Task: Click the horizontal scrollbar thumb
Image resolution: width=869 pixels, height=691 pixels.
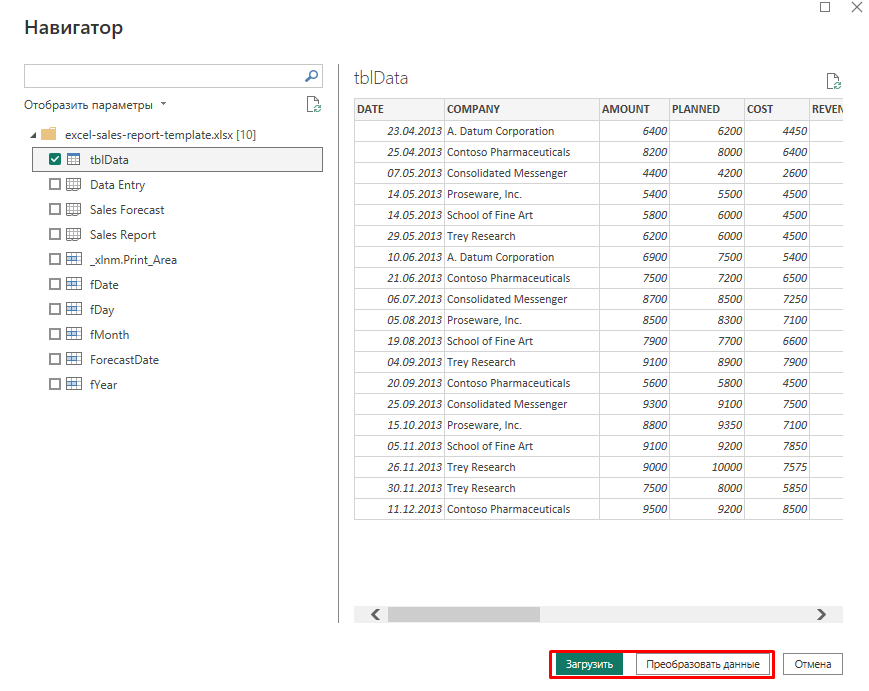Action: point(463,614)
